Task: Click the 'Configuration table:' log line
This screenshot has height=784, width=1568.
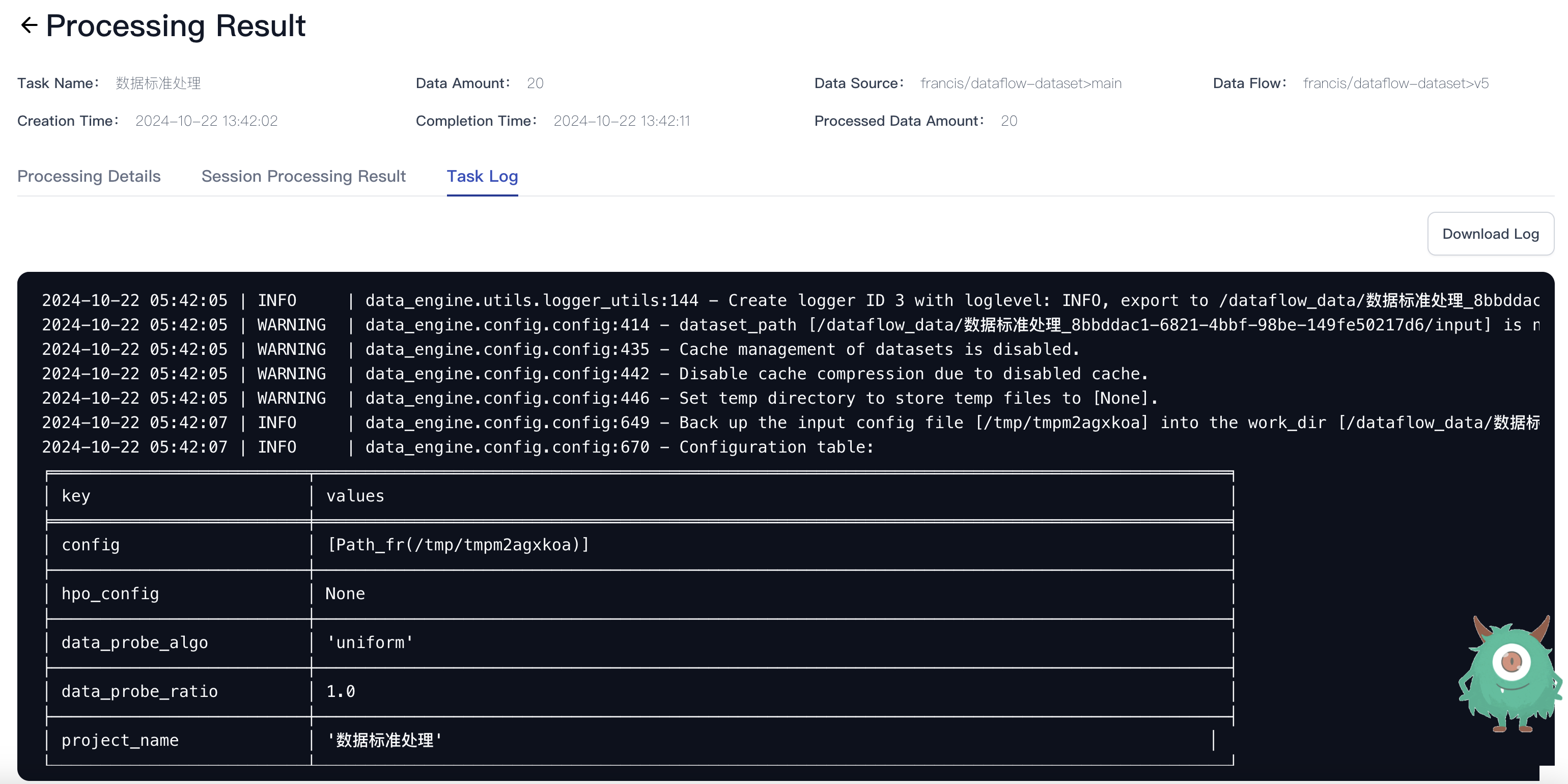Action: tap(776, 447)
